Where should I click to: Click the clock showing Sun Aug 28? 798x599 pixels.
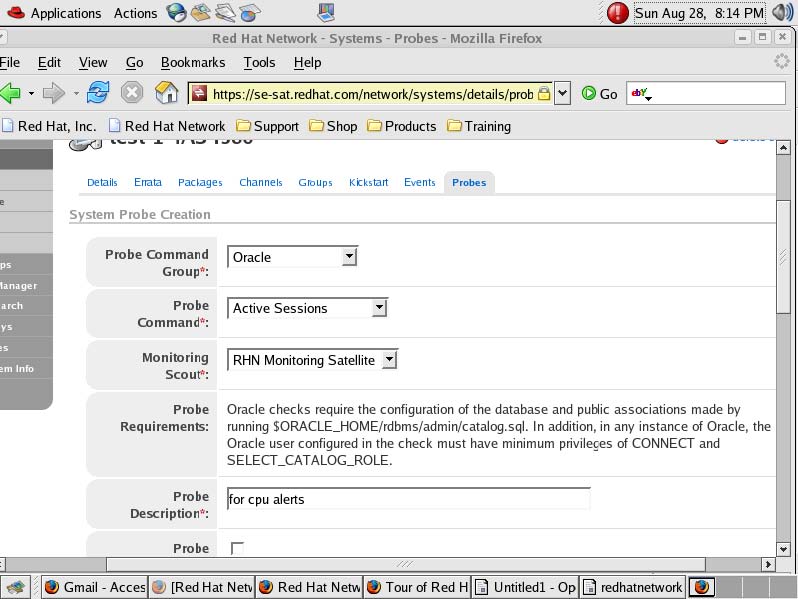[699, 13]
